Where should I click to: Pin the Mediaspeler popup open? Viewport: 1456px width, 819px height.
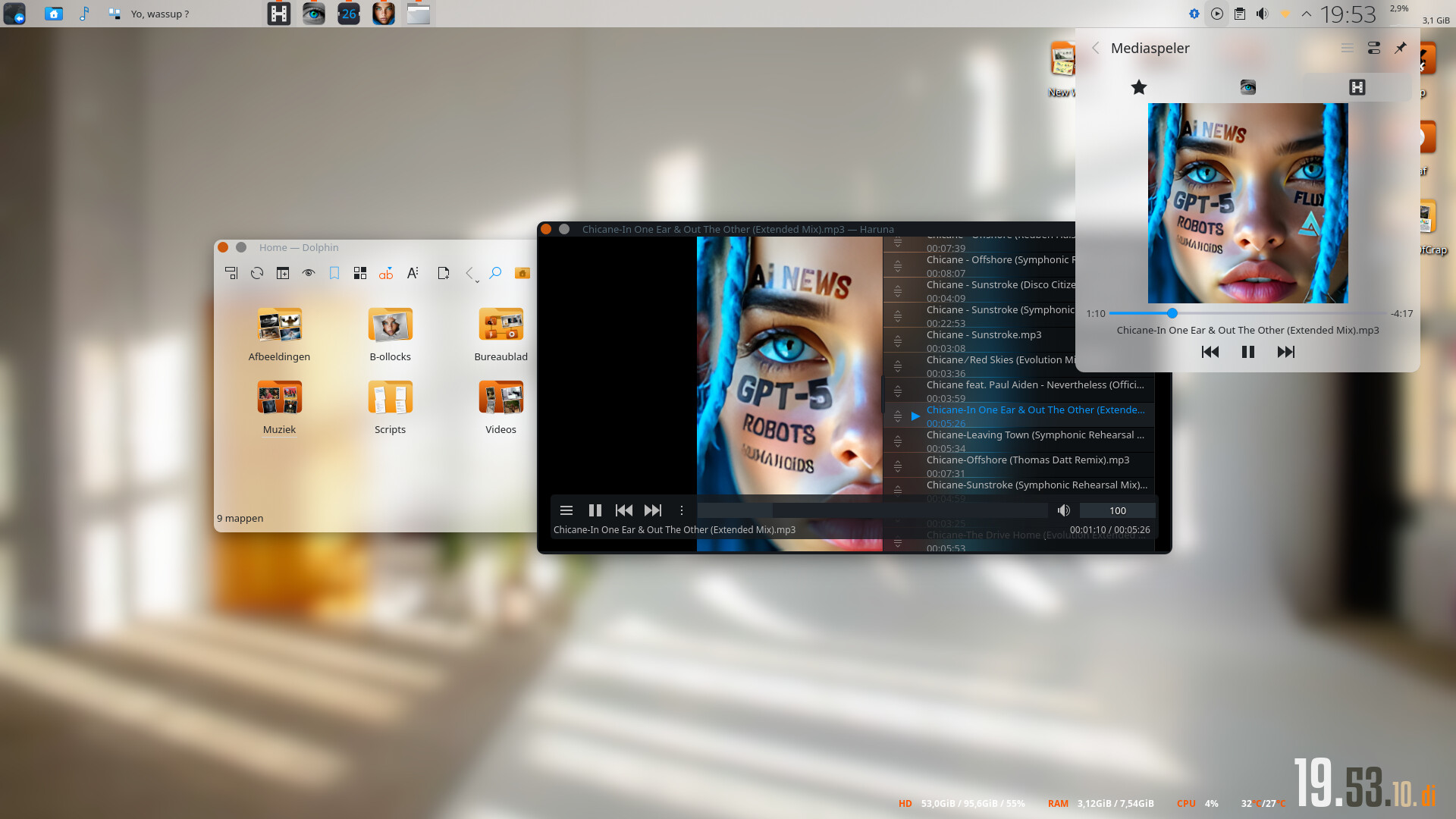pos(1400,48)
